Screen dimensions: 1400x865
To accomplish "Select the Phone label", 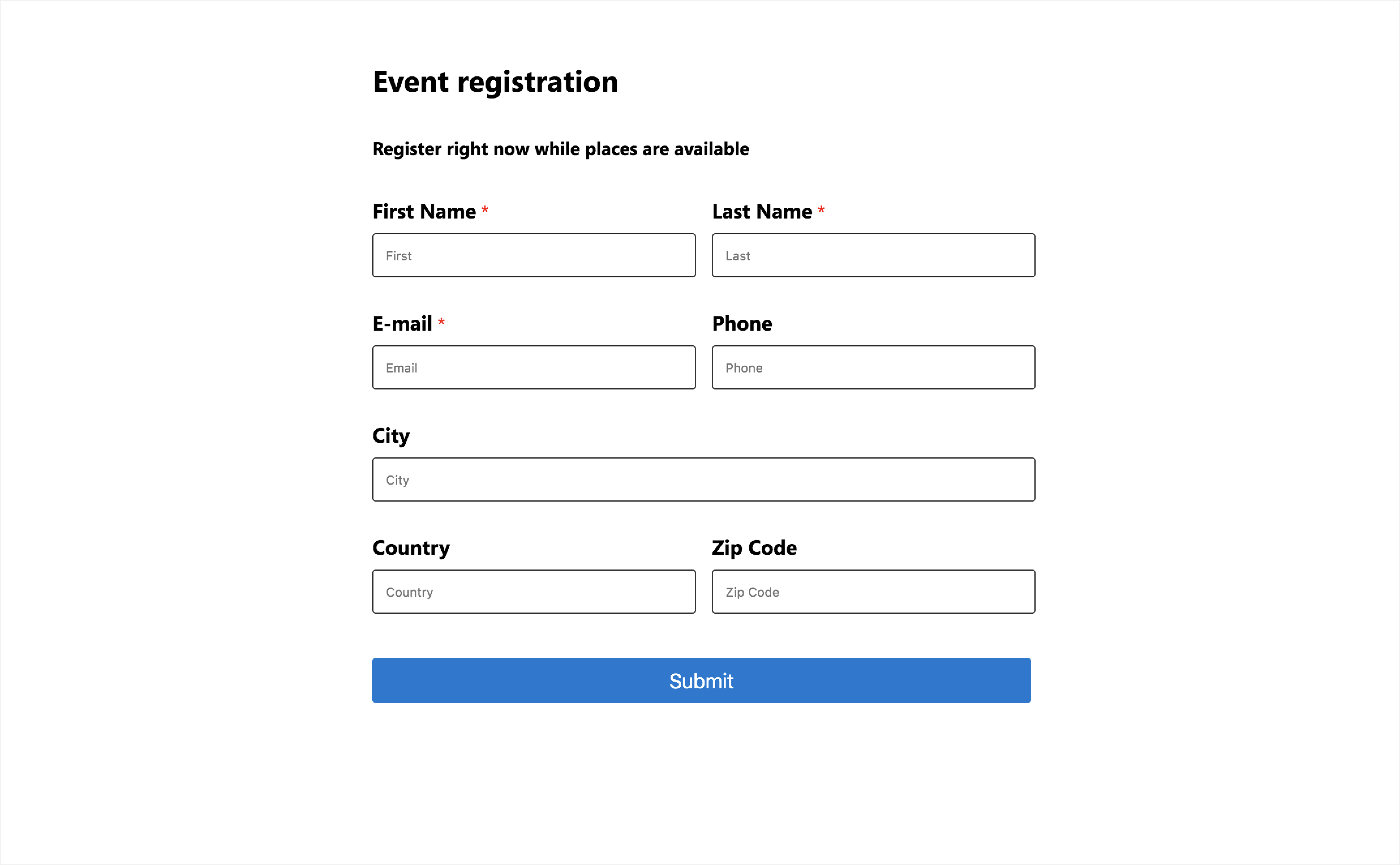I will pos(742,323).
